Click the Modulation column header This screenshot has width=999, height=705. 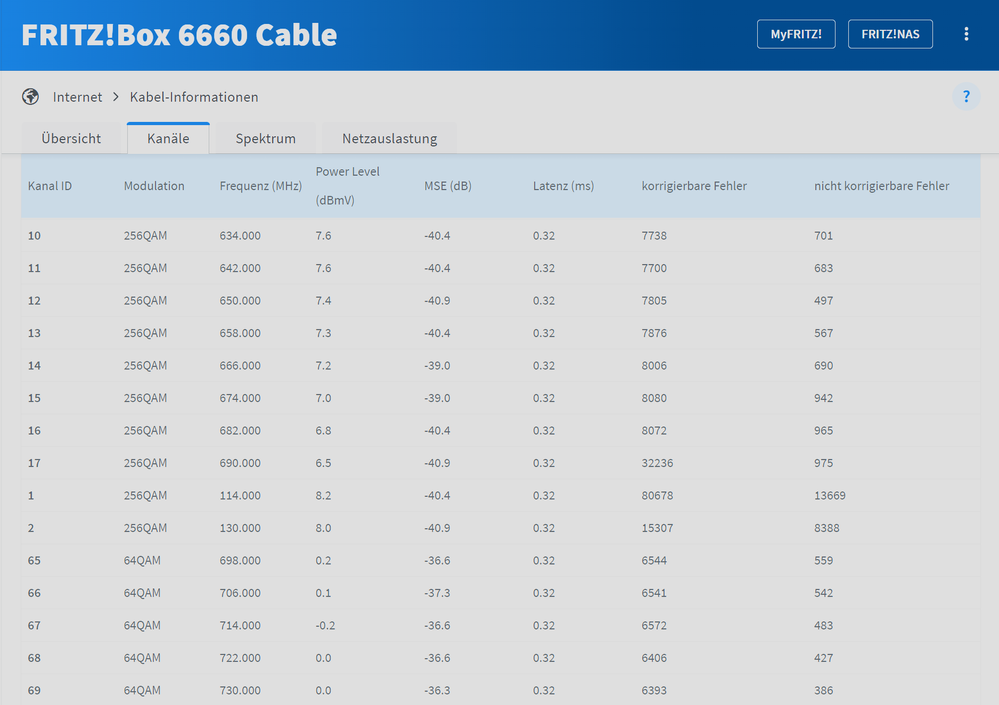click(154, 186)
